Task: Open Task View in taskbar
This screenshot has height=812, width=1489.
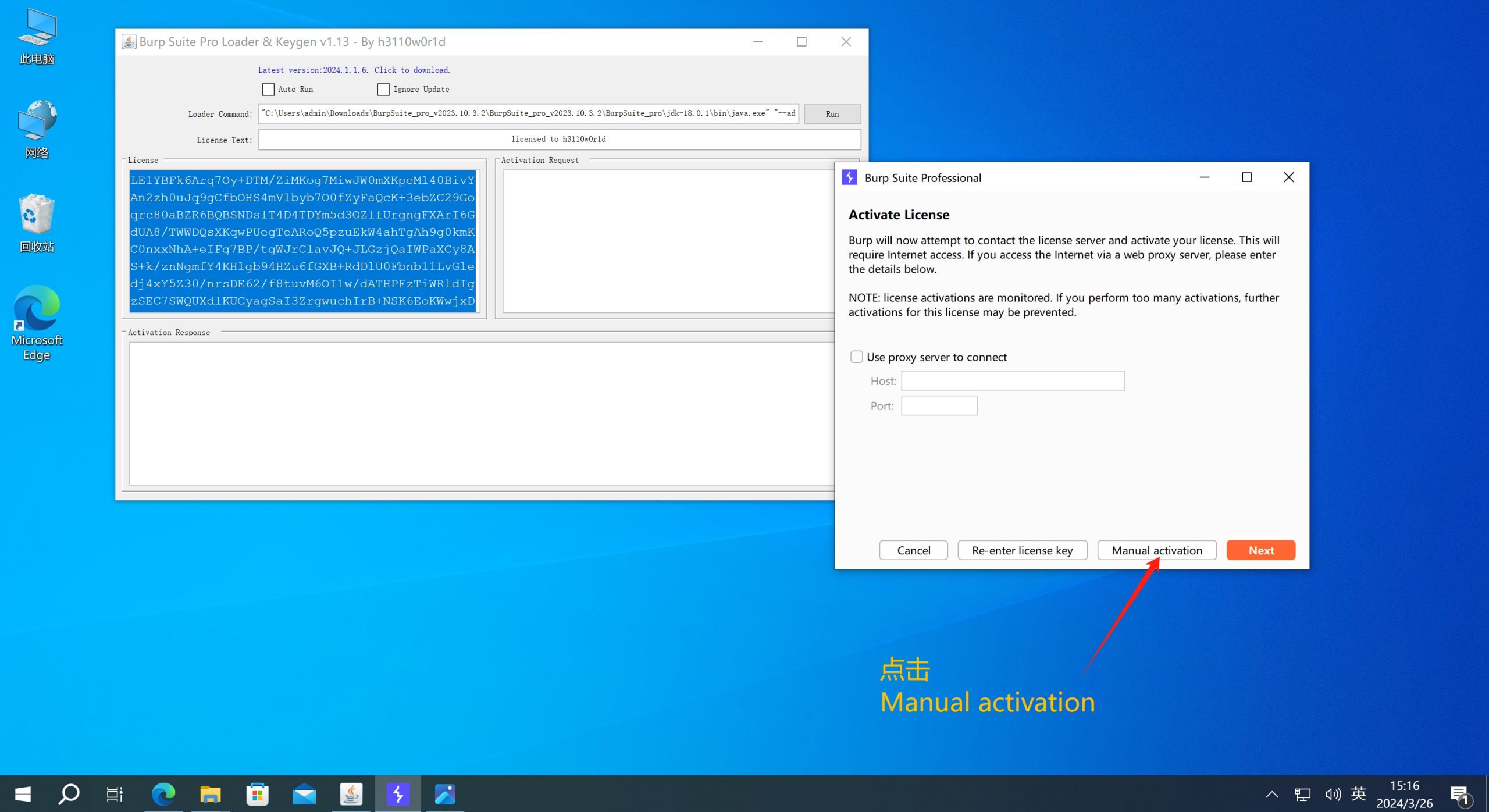Action: [115, 794]
